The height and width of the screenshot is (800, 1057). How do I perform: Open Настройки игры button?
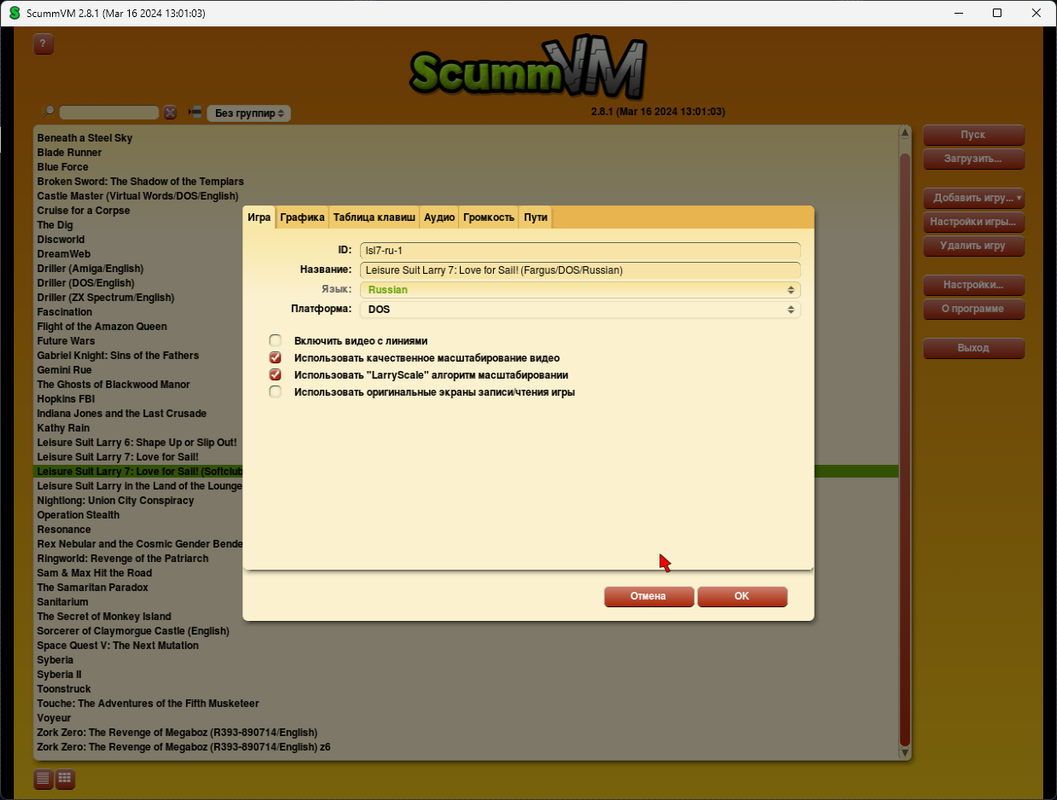[x=973, y=222]
